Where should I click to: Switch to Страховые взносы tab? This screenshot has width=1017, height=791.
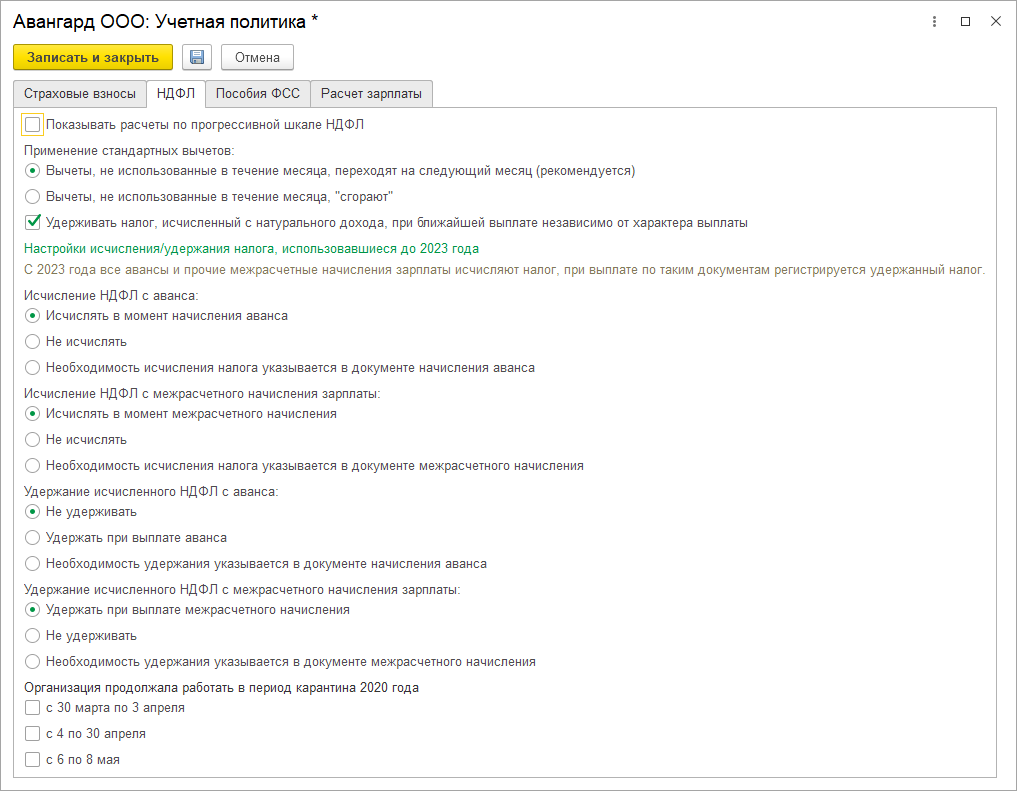coord(80,94)
